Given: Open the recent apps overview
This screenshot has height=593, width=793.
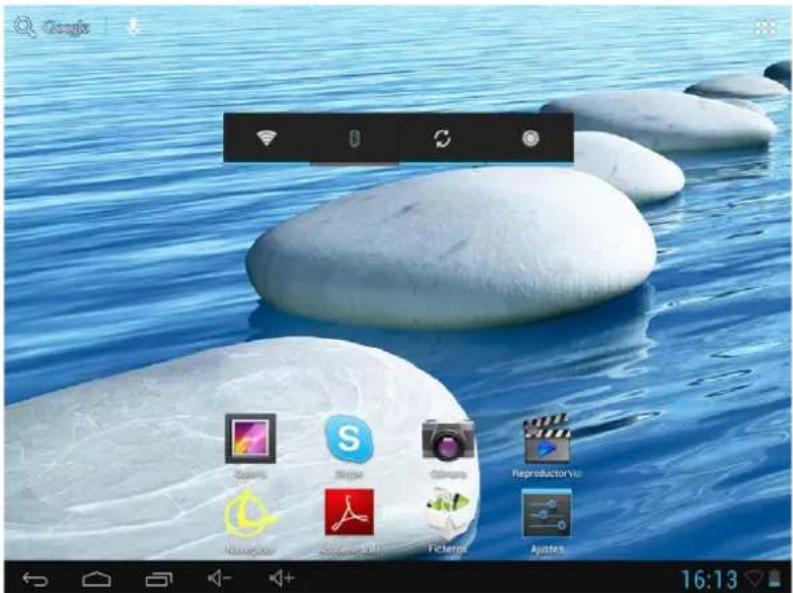Looking at the screenshot, I should tap(159, 579).
